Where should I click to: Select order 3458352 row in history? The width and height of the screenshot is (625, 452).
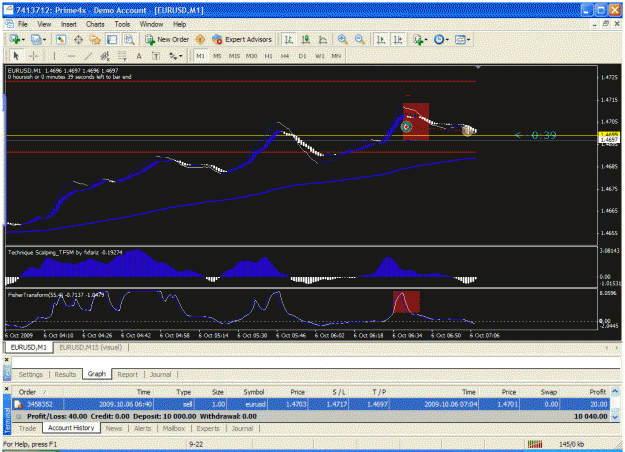pyautogui.click(x=311, y=404)
